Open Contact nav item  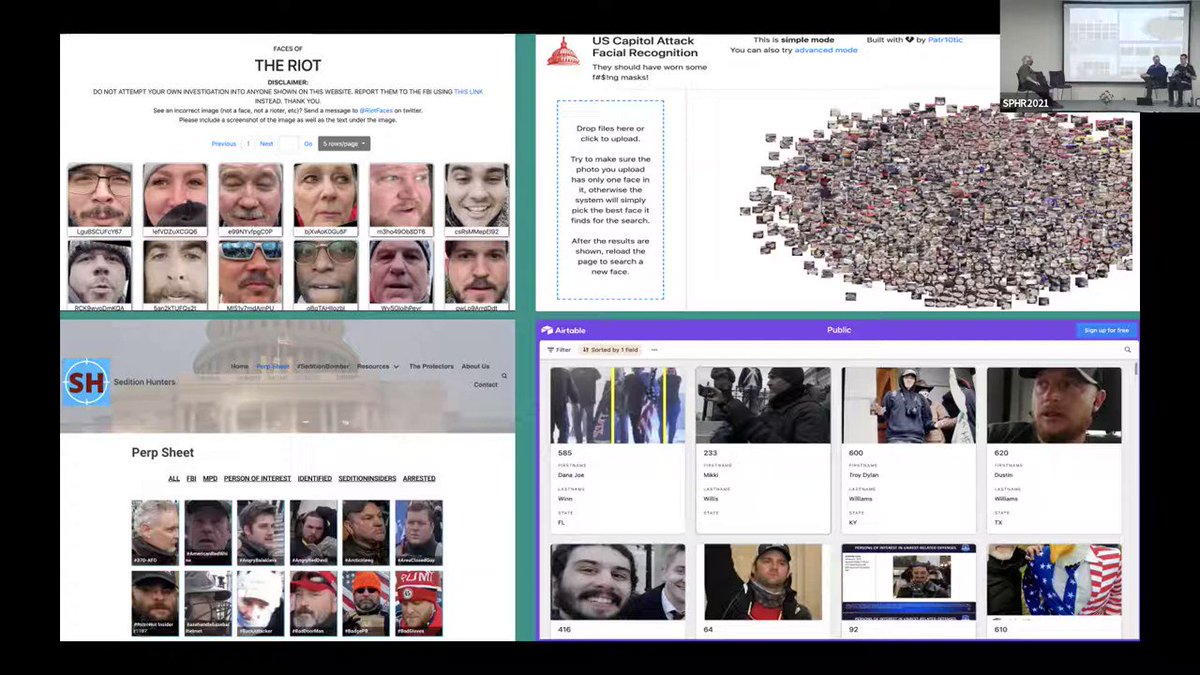click(x=486, y=385)
